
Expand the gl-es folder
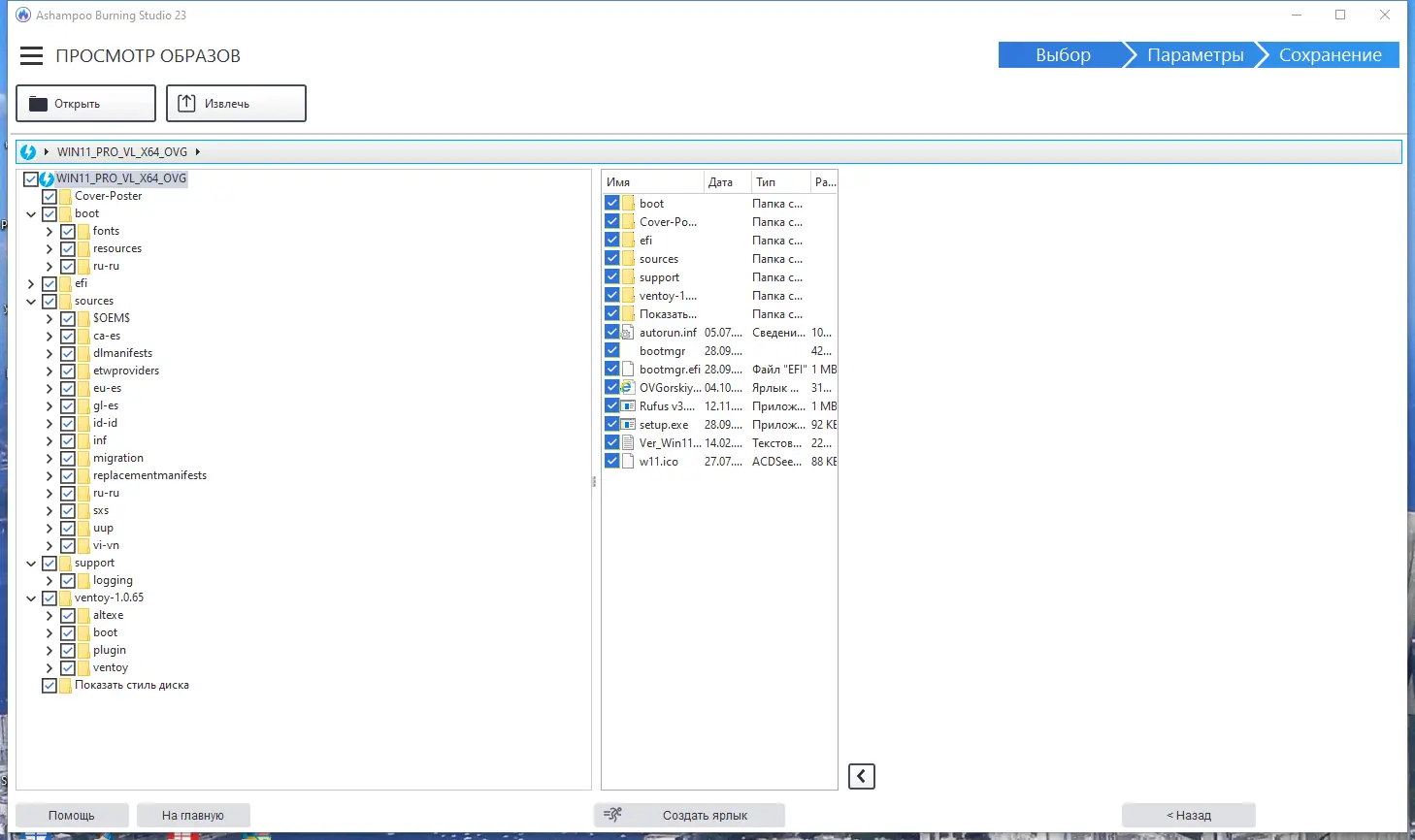coord(49,406)
